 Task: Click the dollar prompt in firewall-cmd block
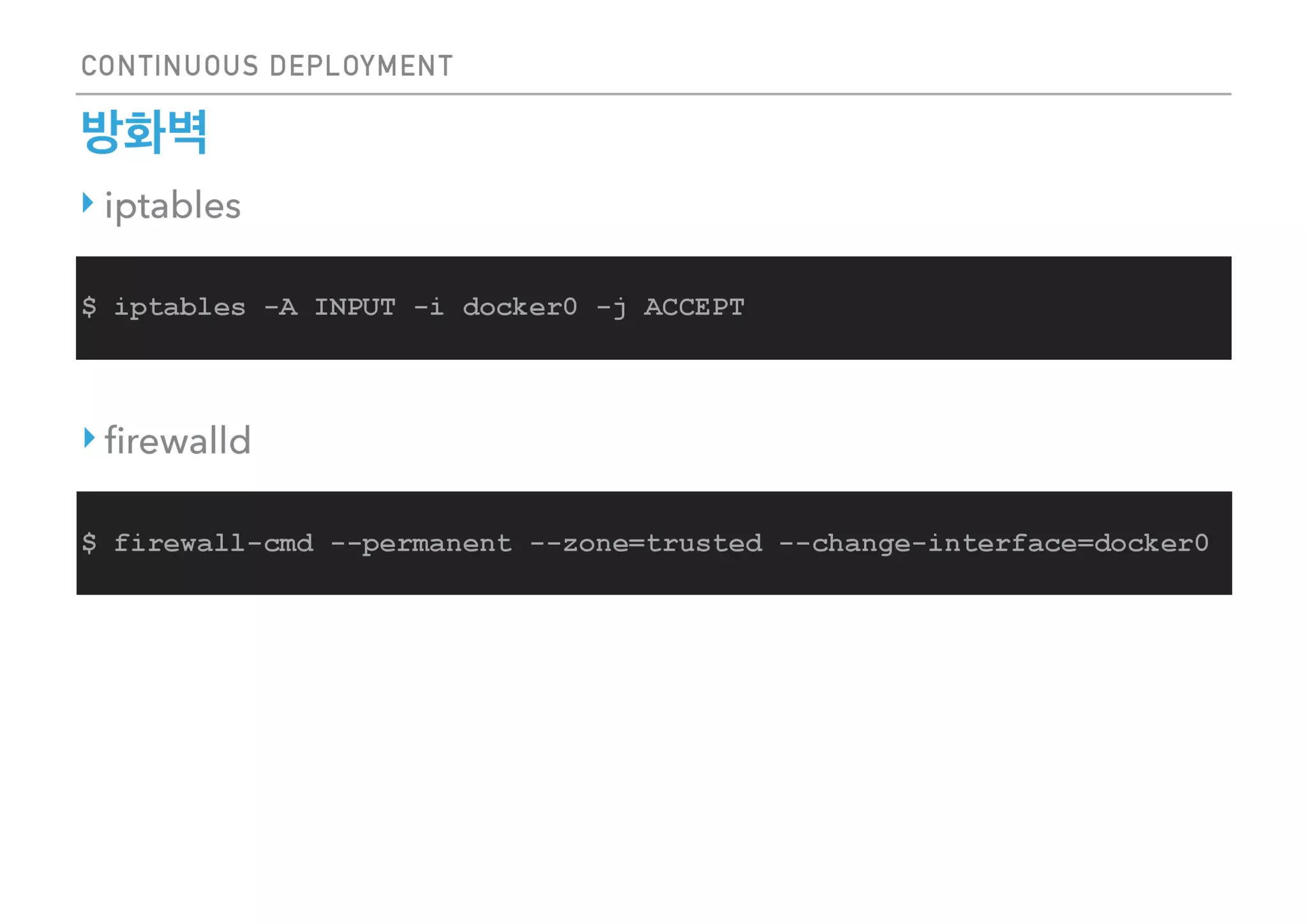[x=89, y=543]
